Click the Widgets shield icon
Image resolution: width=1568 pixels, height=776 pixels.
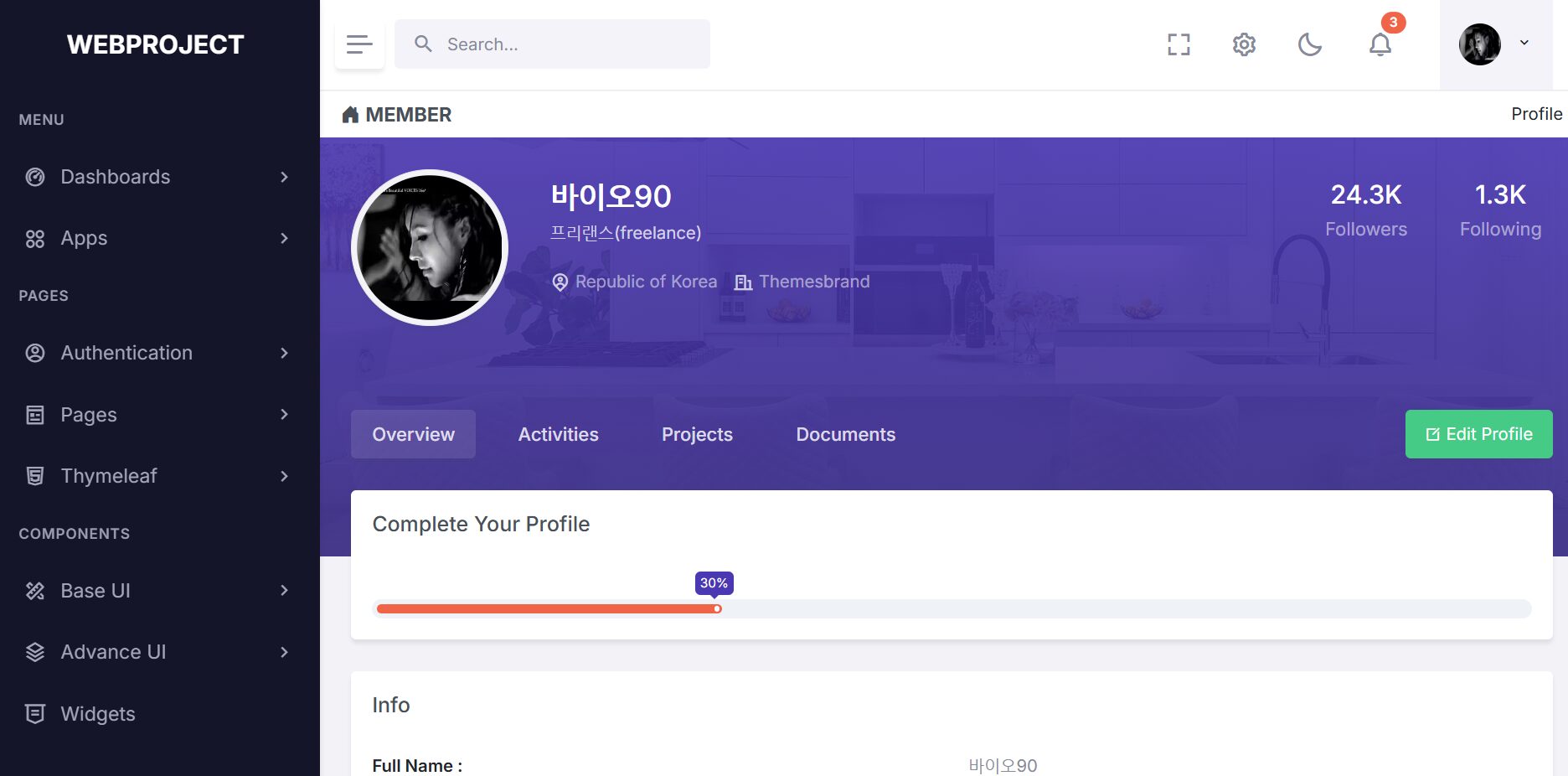(x=35, y=714)
